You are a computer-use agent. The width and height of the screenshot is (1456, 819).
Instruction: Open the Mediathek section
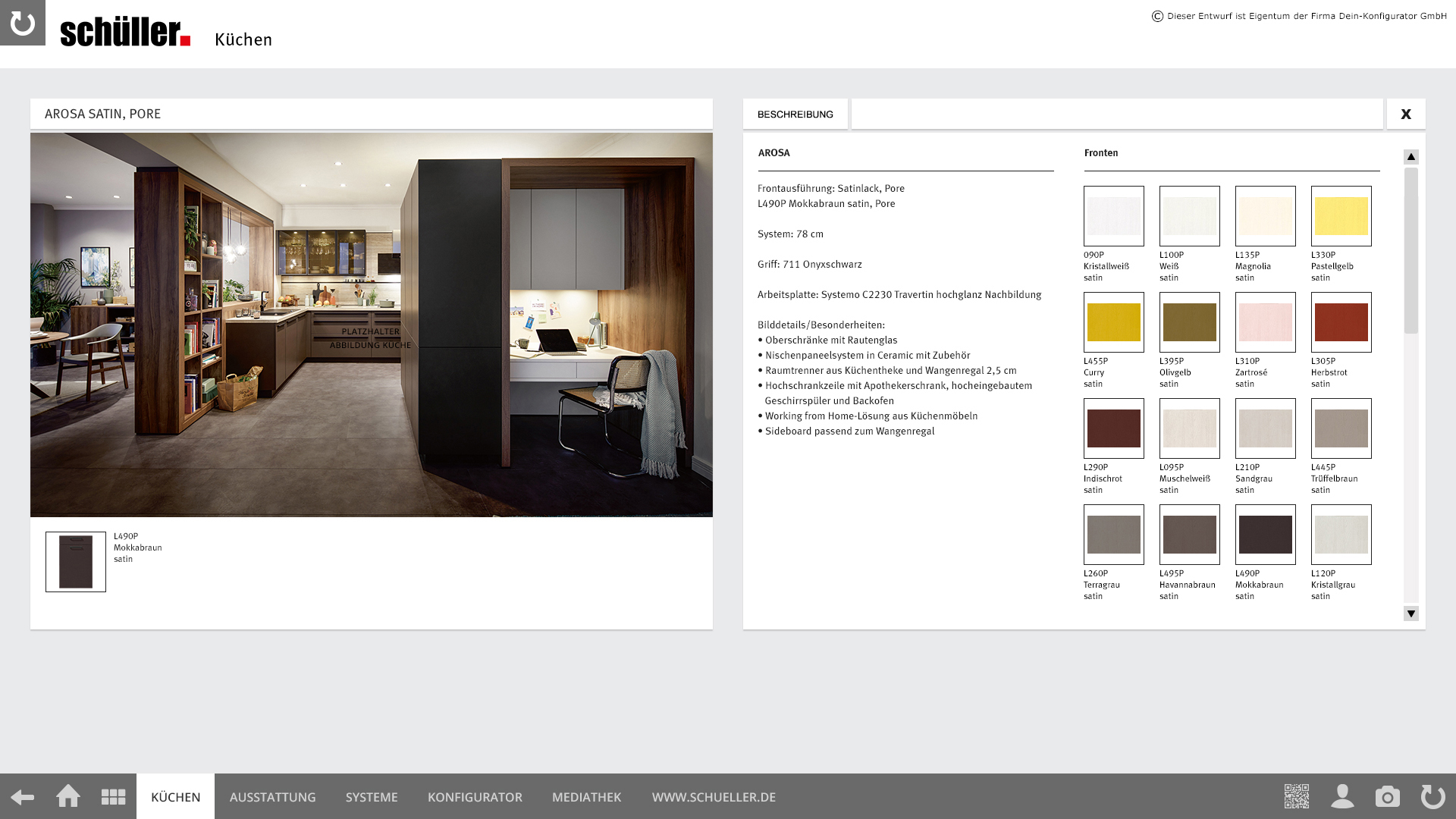click(586, 797)
